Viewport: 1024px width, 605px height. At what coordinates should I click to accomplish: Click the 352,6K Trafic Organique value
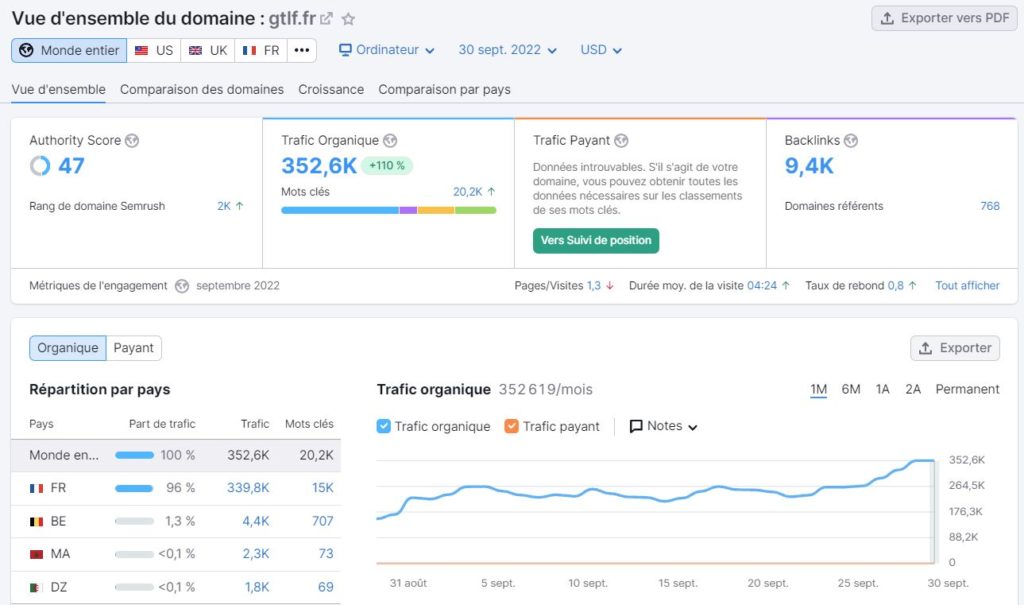319,166
